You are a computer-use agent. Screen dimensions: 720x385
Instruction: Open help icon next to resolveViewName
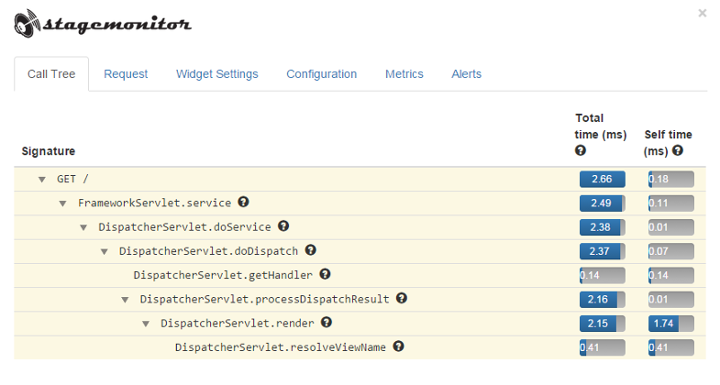[399, 346]
